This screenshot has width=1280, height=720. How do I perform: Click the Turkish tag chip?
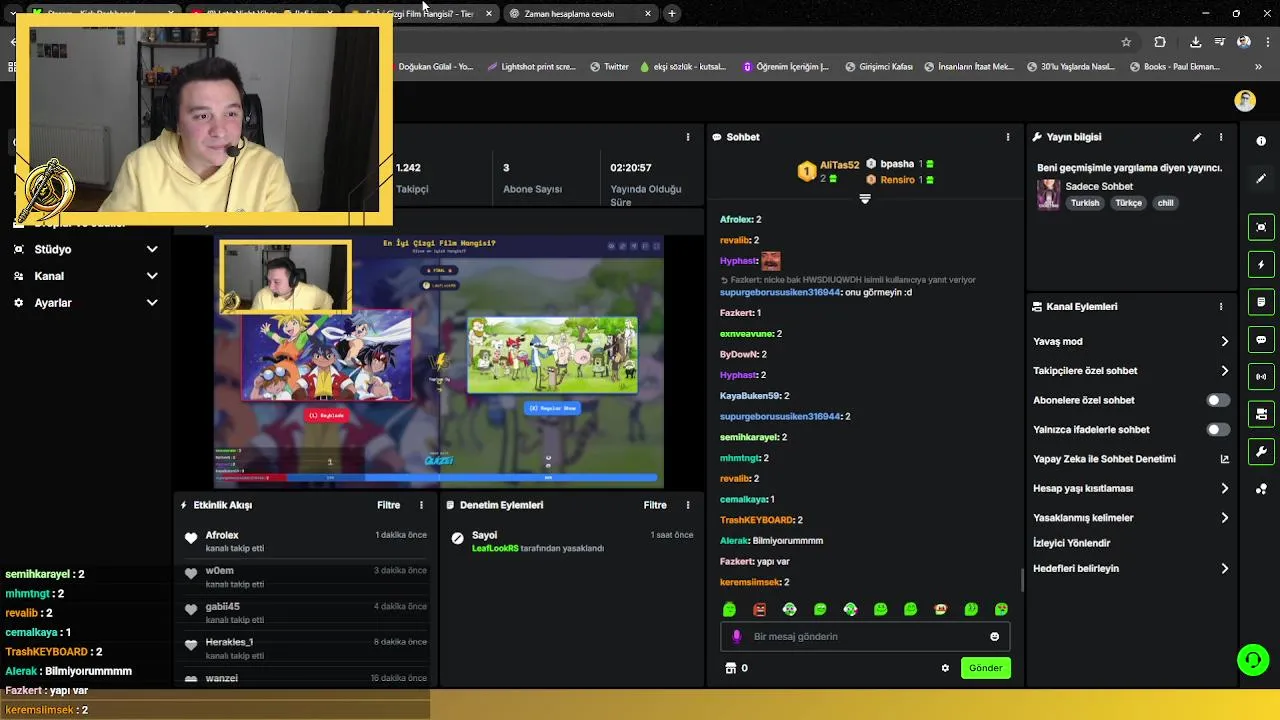1085,203
